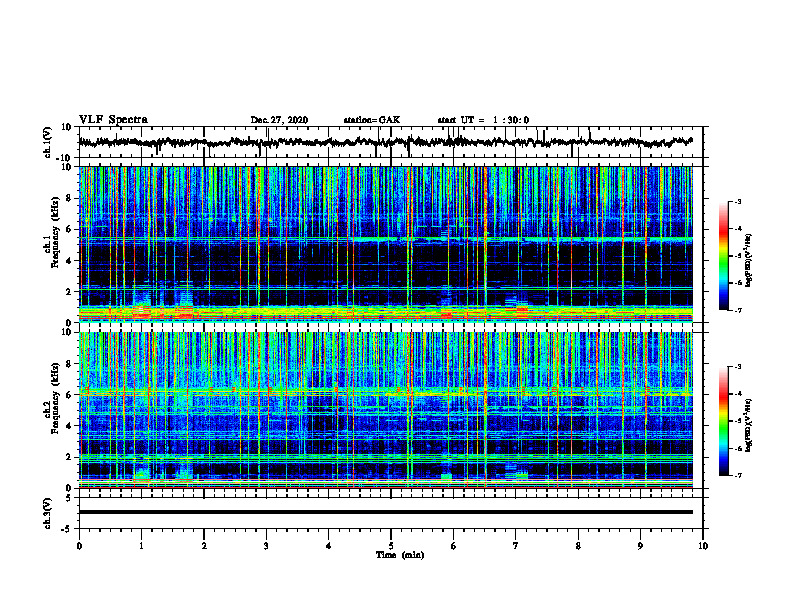The height and width of the screenshot is (612, 792).
Task: Click the "2" tick on the Time axis
Action: [204, 546]
